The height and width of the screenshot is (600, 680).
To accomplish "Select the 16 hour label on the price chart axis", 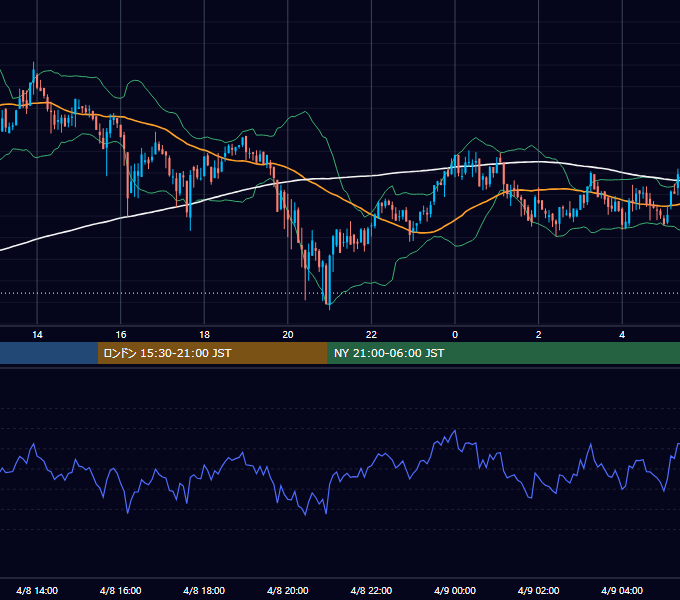I will pyautogui.click(x=121, y=335).
